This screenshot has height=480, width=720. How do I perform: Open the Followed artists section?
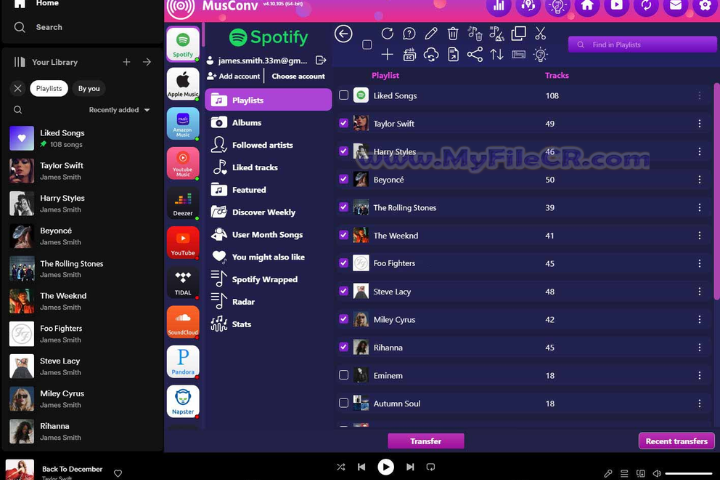[268, 145]
